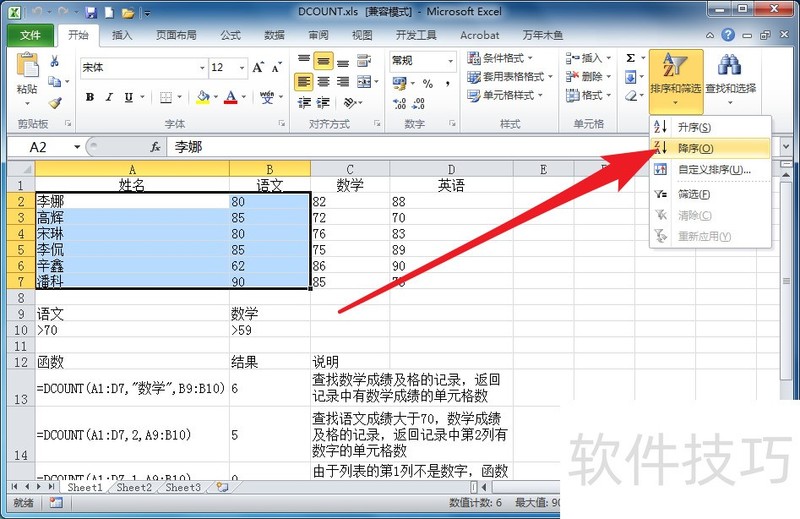Click the Cut scissors icon
800x519 pixels.
[x=54, y=61]
